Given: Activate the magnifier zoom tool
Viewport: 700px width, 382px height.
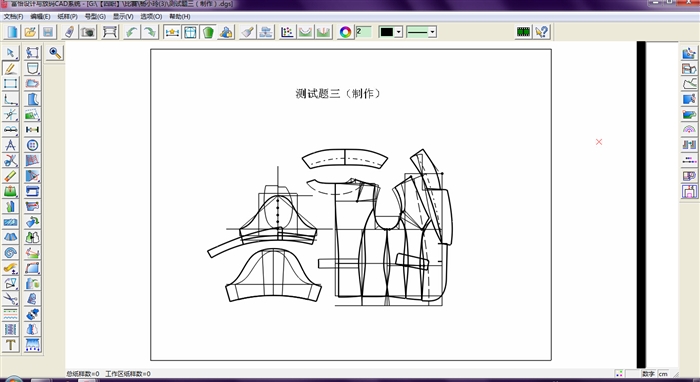Looking at the screenshot, I should pyautogui.click(x=55, y=53).
